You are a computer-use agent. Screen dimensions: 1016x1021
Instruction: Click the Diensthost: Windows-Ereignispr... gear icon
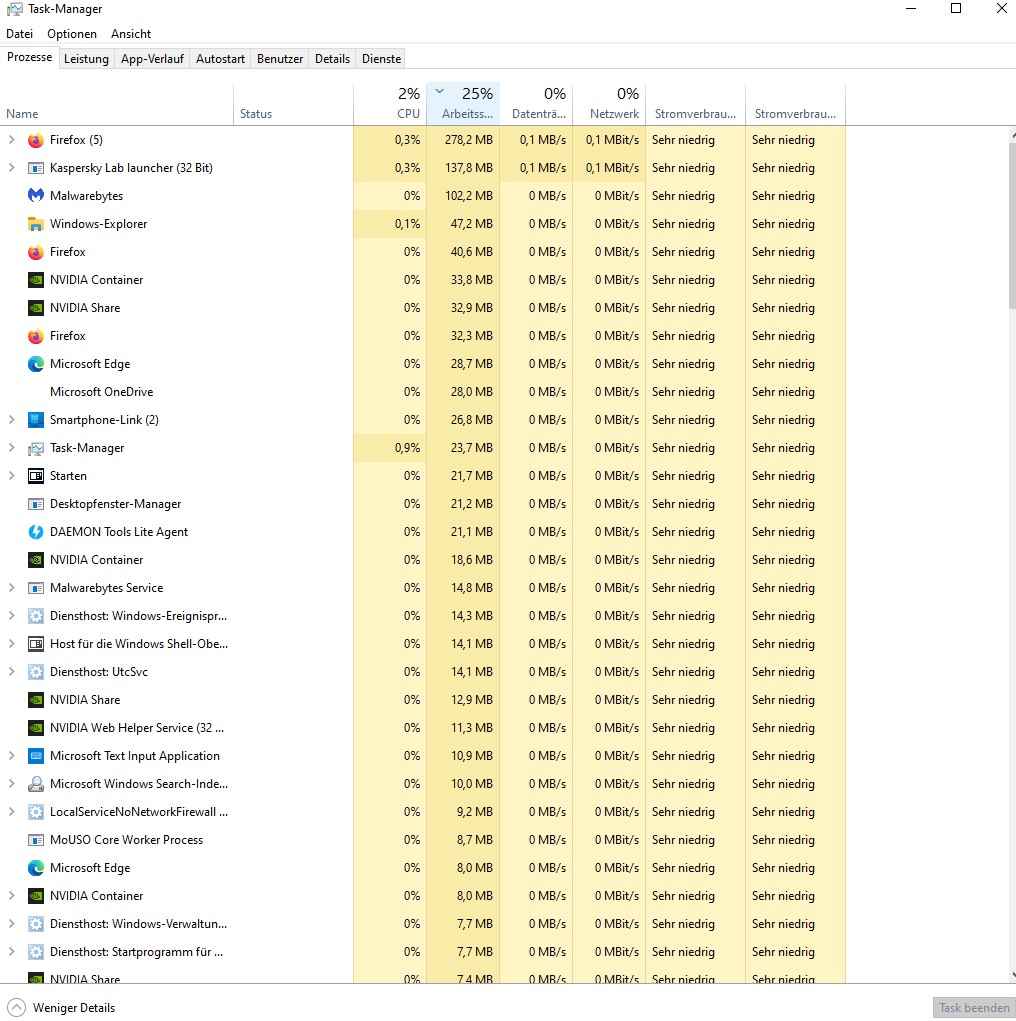pyautogui.click(x=36, y=616)
